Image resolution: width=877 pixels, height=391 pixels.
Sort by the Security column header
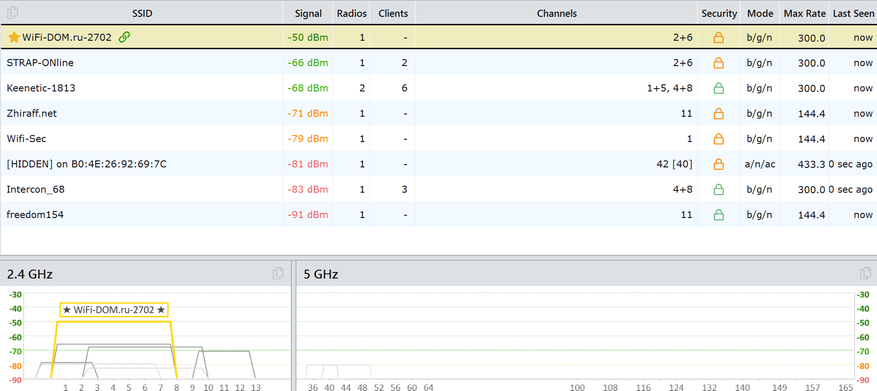(x=719, y=13)
